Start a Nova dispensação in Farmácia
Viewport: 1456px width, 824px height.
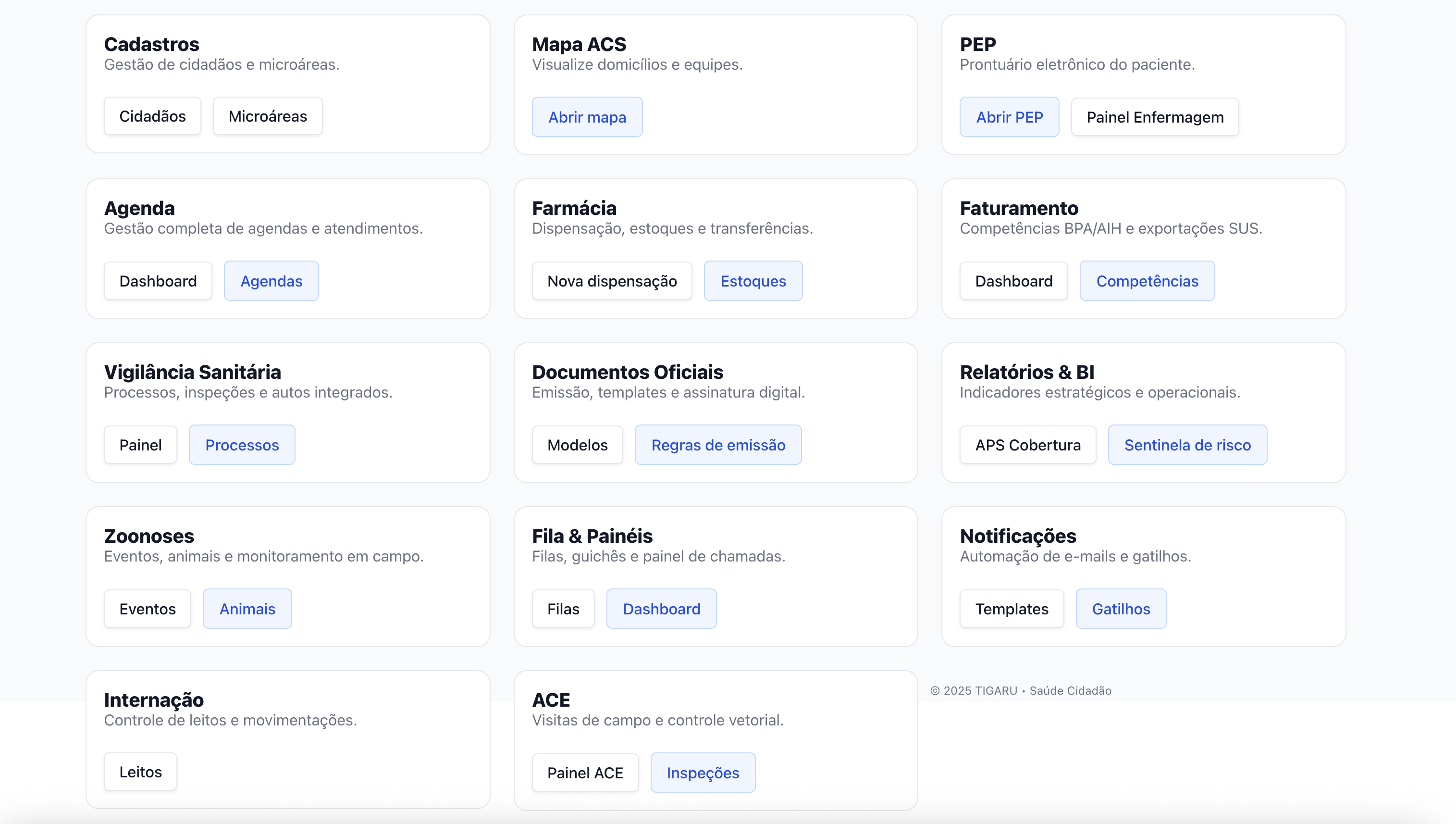tap(612, 281)
